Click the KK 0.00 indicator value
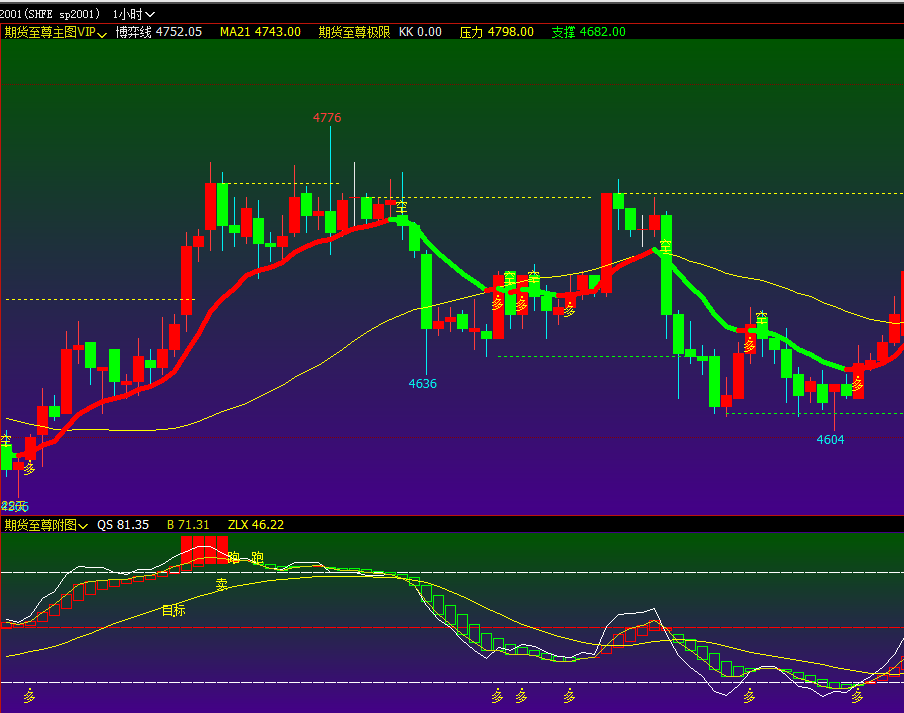The image size is (904, 713). click(x=420, y=32)
